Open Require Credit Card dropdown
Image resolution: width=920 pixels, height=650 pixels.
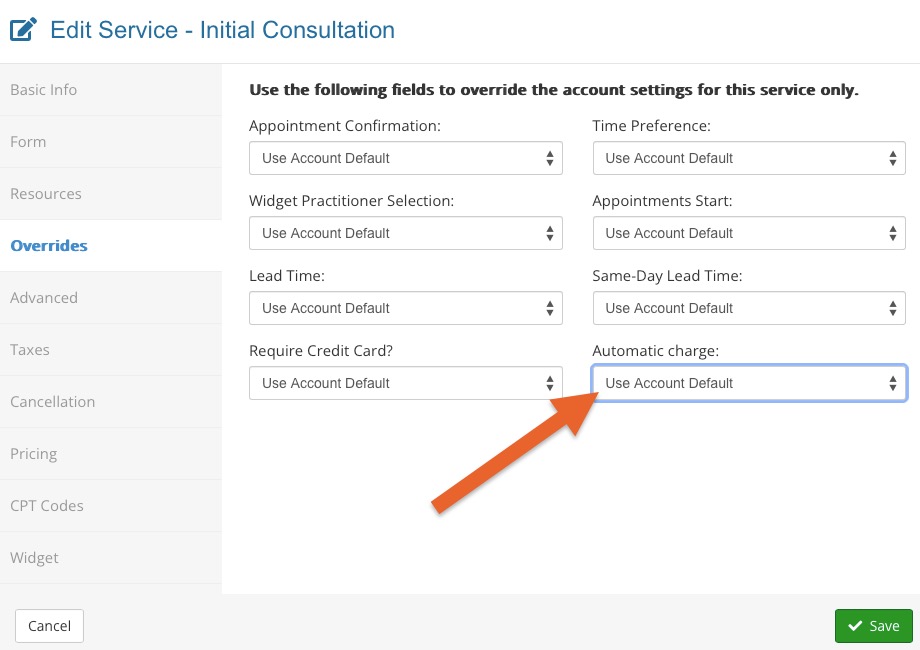(x=405, y=383)
